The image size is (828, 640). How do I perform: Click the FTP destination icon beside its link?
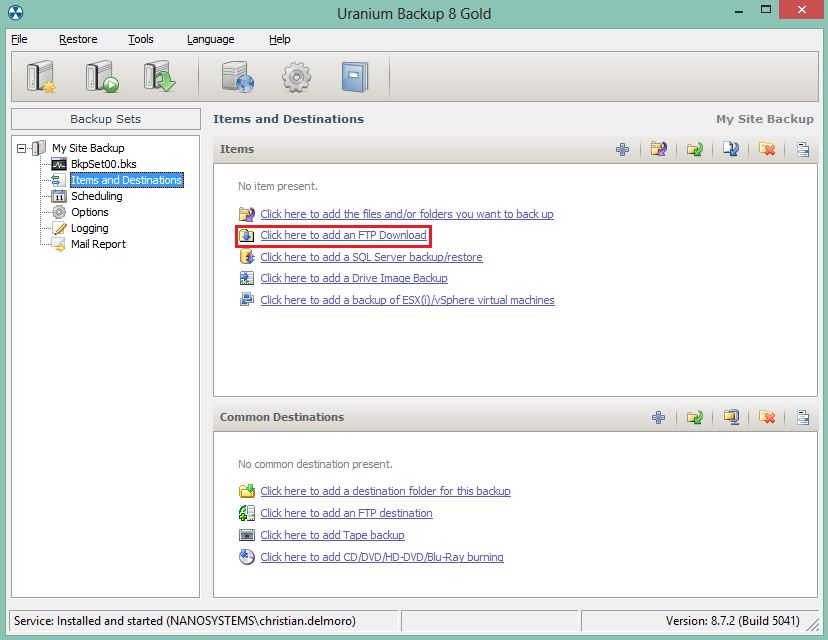pyautogui.click(x=247, y=513)
